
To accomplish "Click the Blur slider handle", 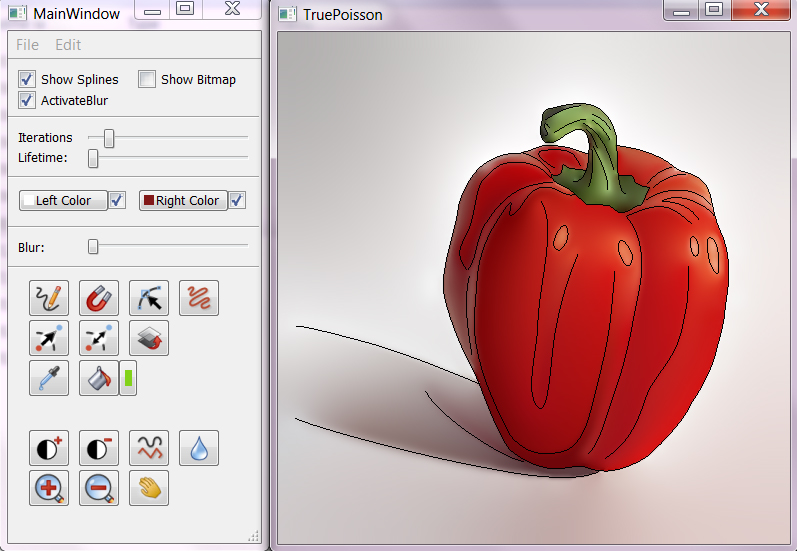I will (x=93, y=247).
